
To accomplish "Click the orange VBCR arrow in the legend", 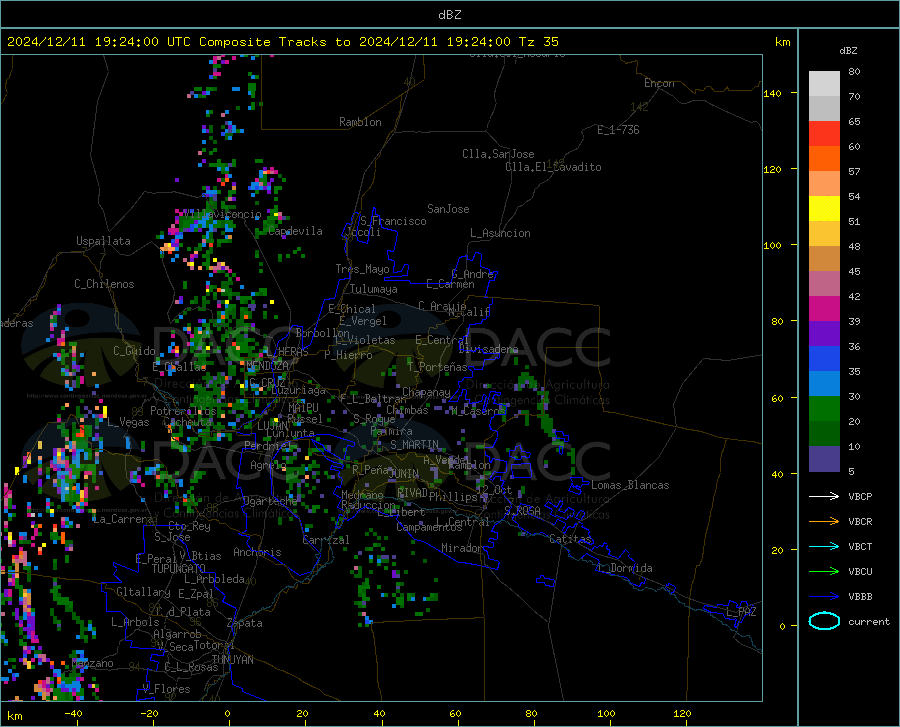I will tap(824, 521).
